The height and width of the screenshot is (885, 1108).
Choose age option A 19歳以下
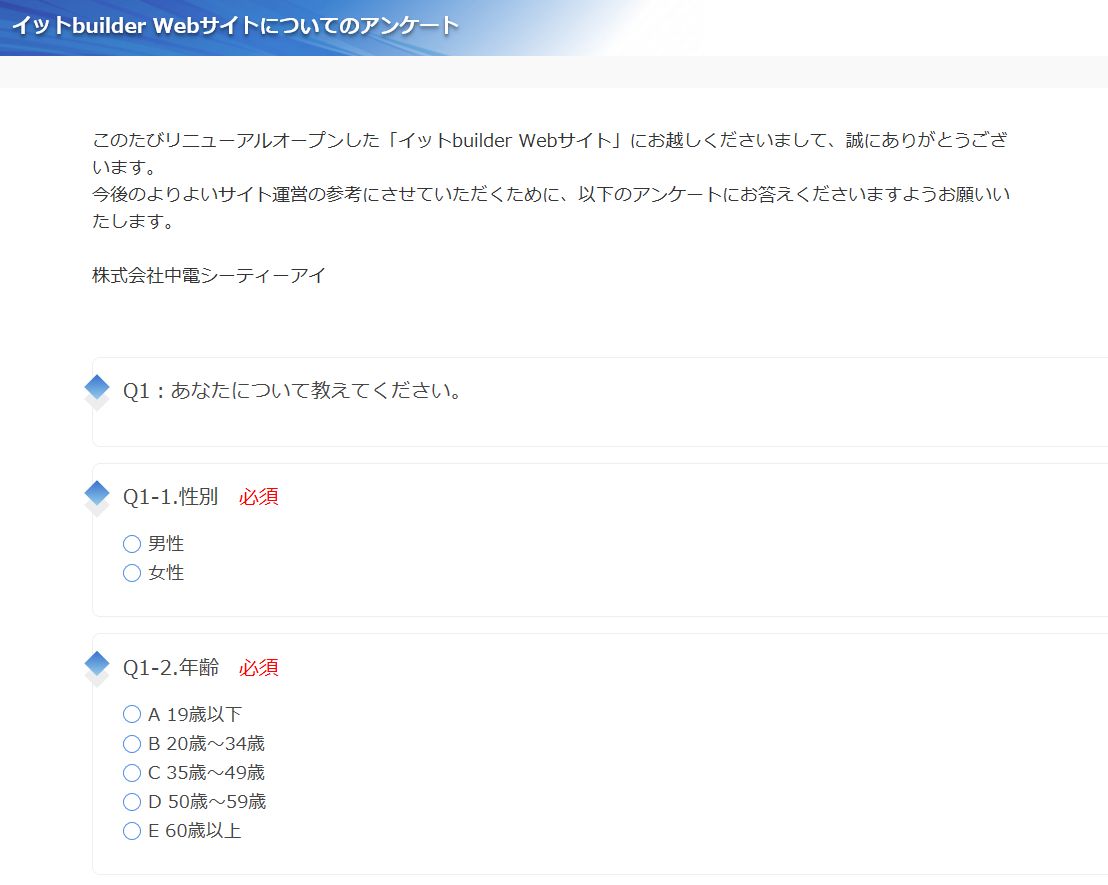132,714
